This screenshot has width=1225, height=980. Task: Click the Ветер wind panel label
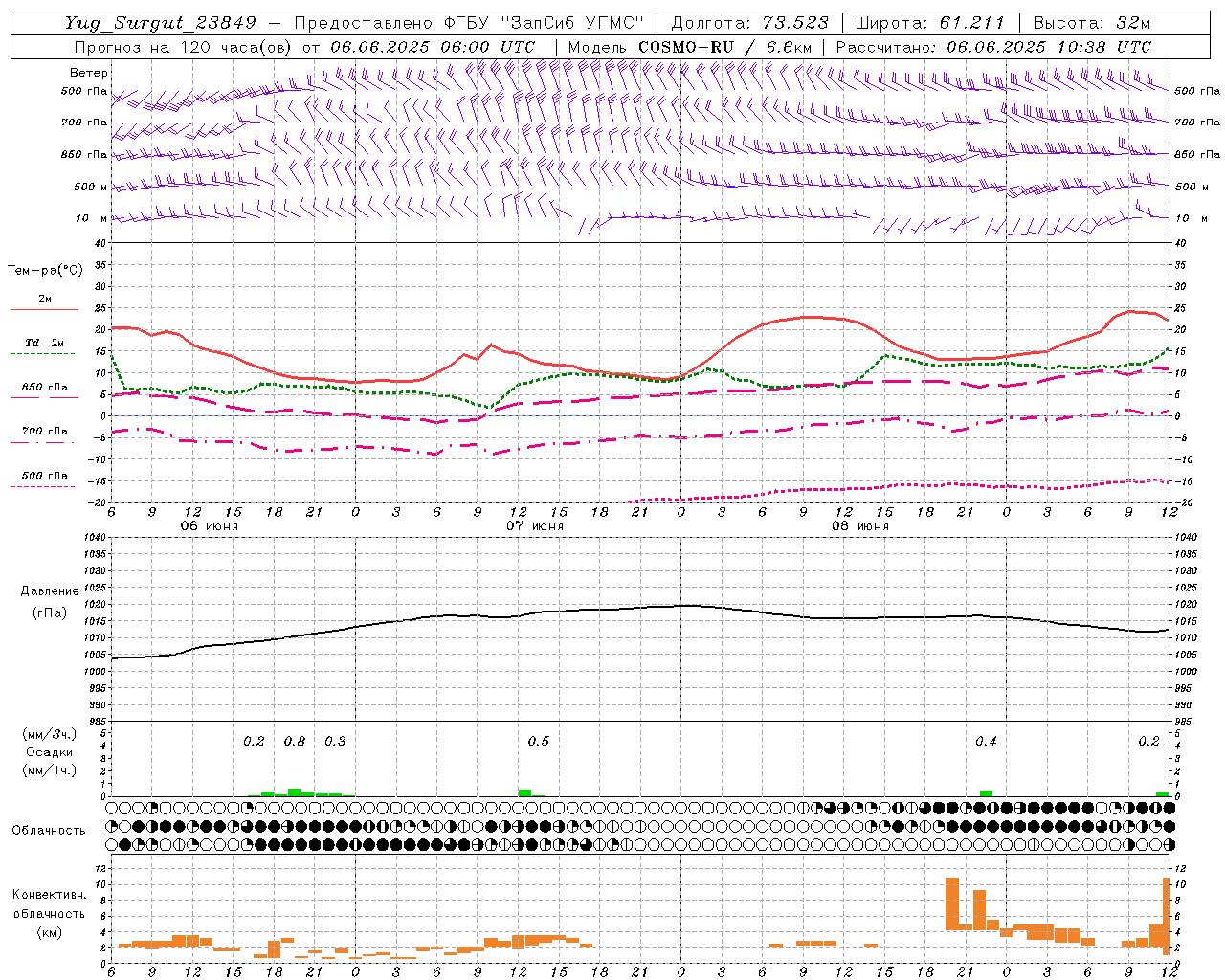pyautogui.click(x=89, y=73)
